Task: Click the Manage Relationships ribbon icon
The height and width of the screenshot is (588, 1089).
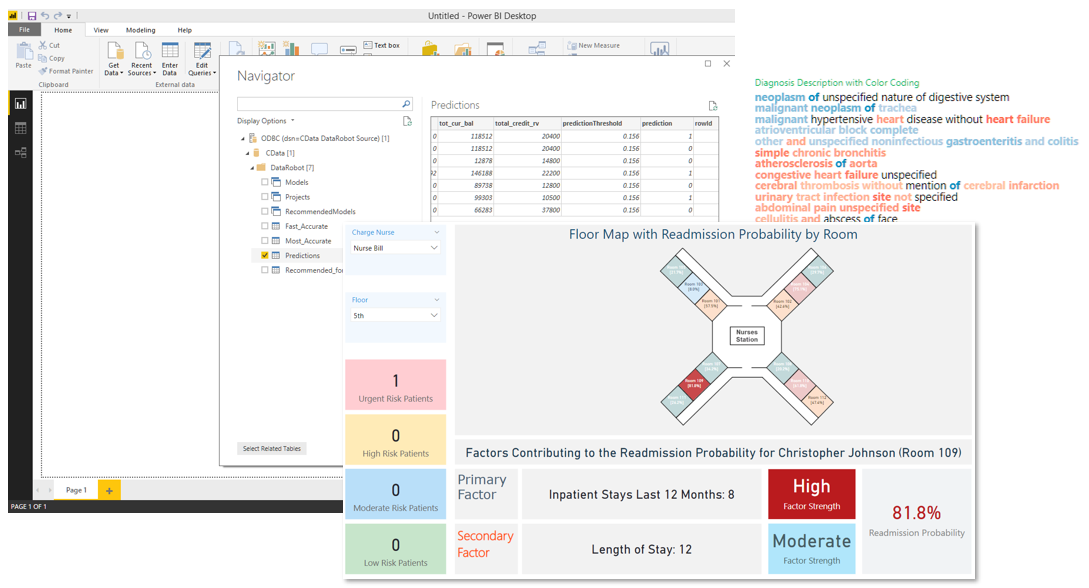Action: click(537, 48)
